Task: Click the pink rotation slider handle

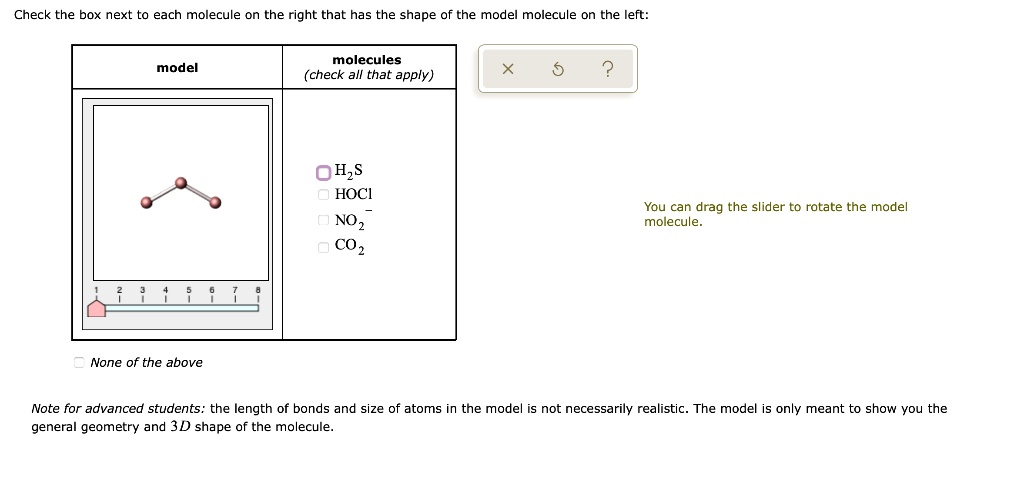Action: [x=97, y=308]
